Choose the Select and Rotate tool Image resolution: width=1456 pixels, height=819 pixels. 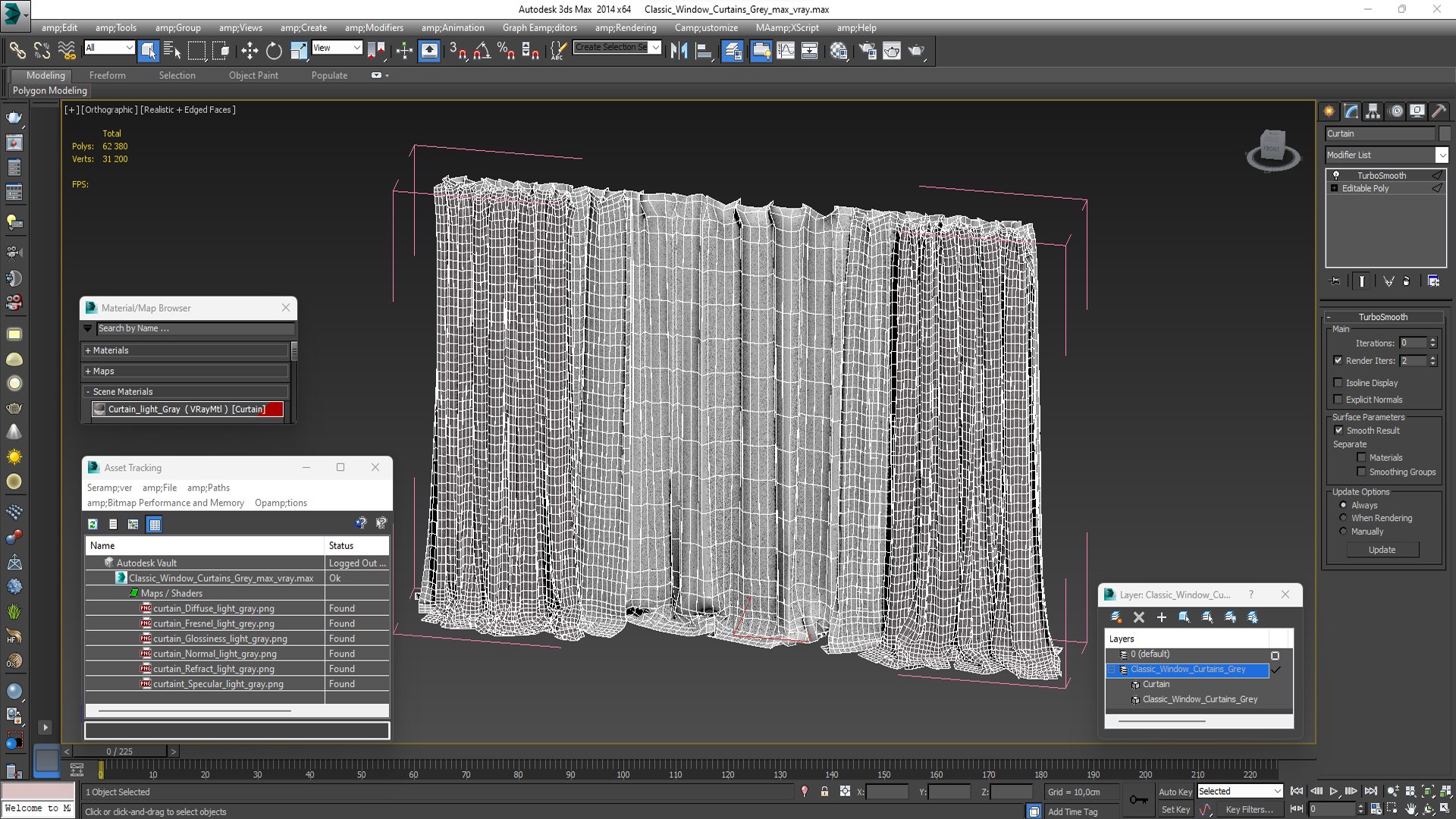274,51
